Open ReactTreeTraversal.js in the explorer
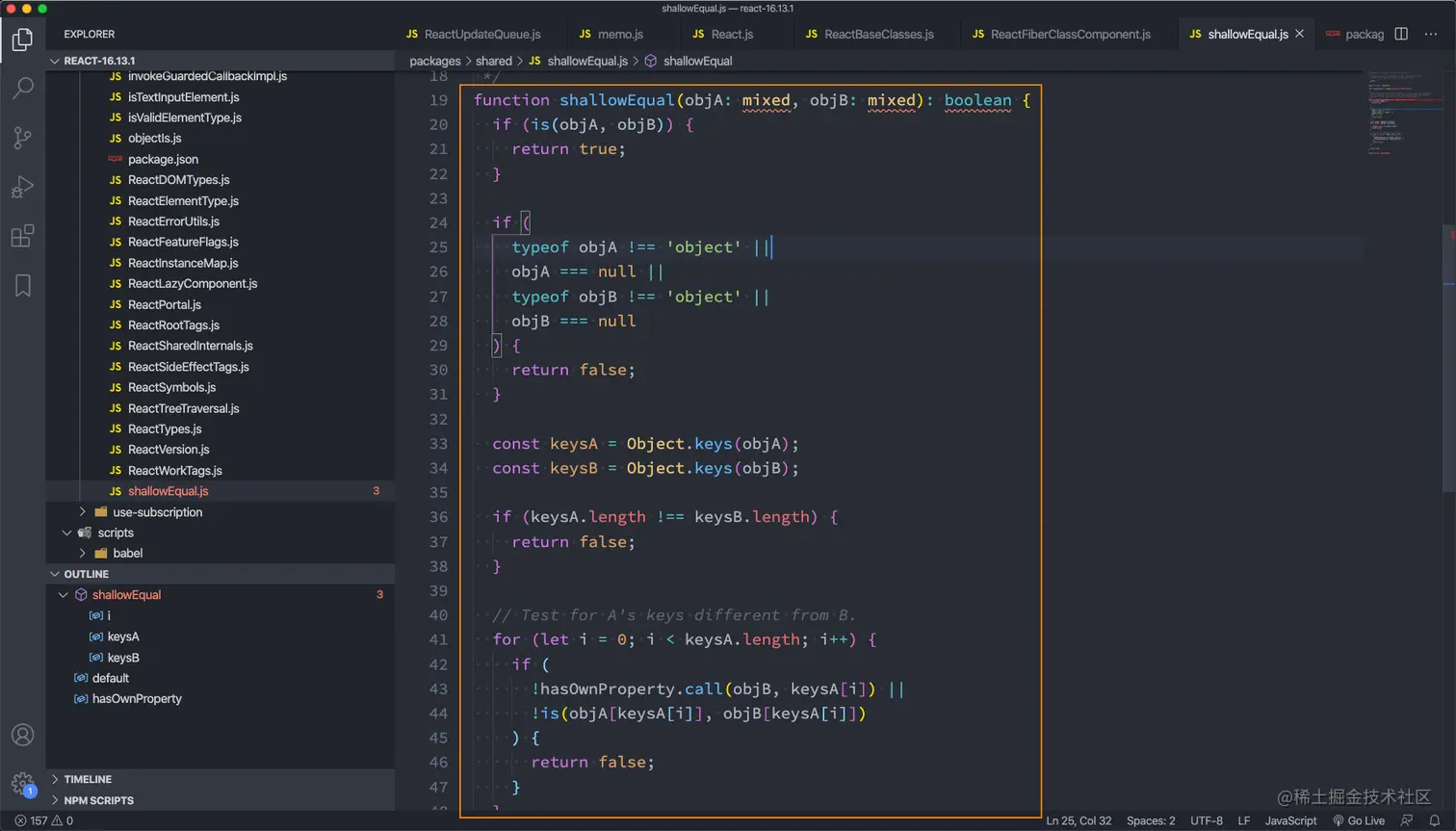Image resolution: width=1456 pixels, height=831 pixels. point(183,408)
